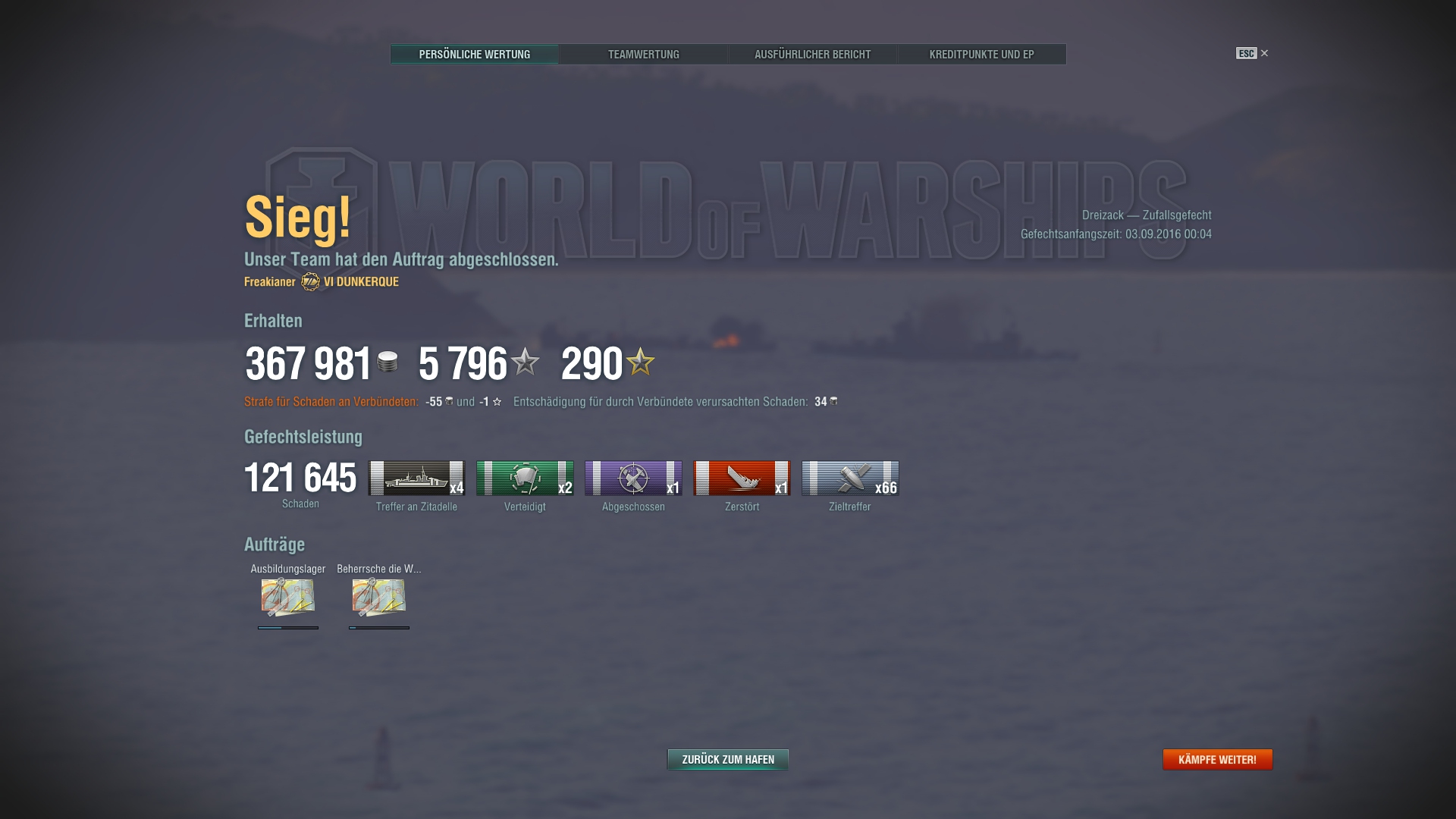The height and width of the screenshot is (819, 1456).
Task: Click the gold free XP star icon
Action: [641, 362]
